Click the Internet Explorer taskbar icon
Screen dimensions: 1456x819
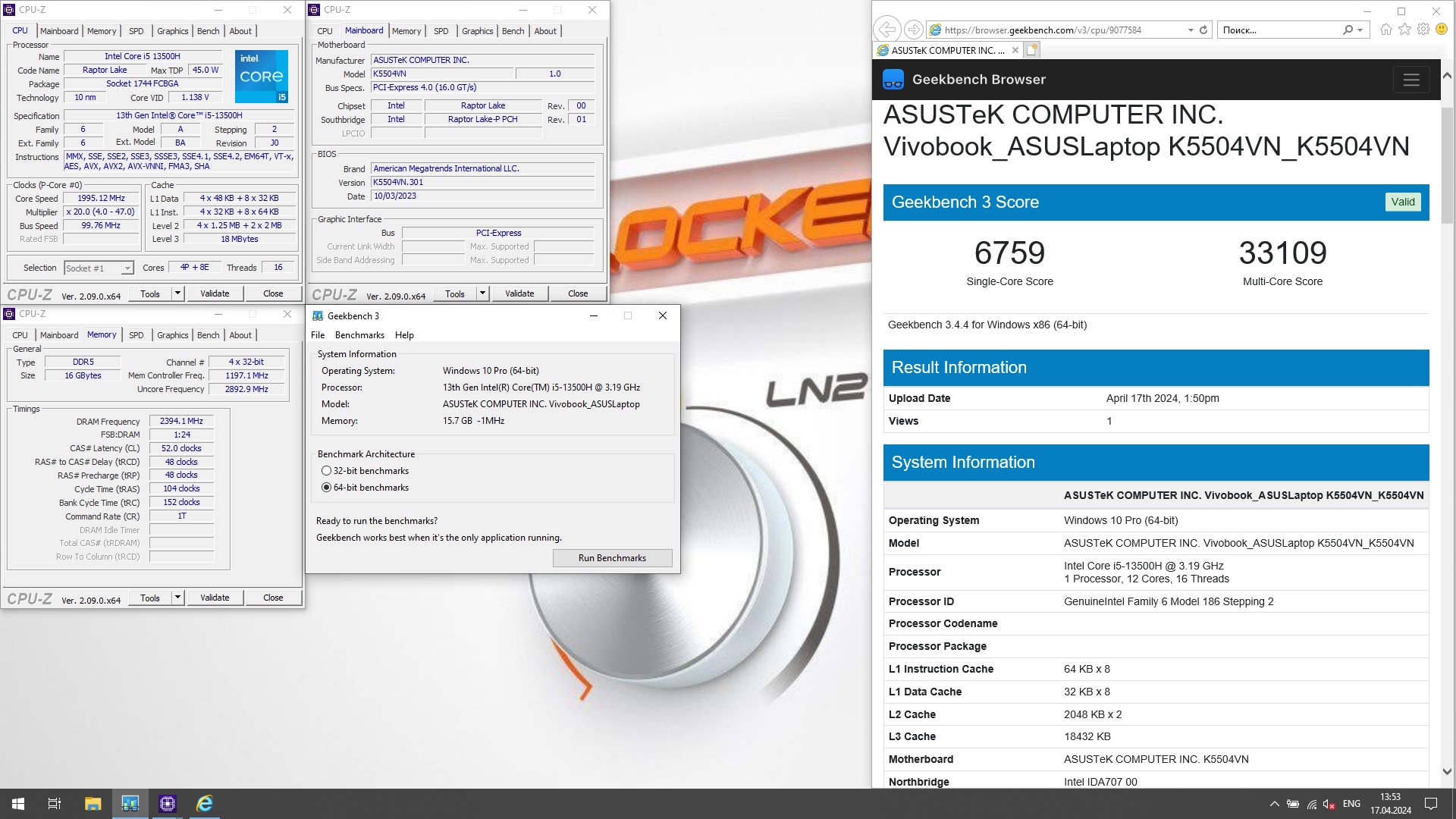(205, 804)
